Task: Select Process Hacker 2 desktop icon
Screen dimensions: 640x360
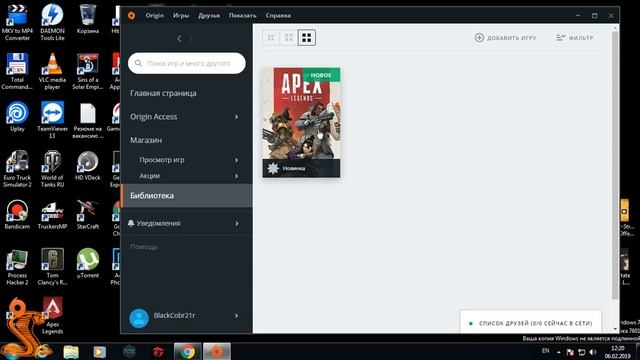Action: [x=17, y=267]
